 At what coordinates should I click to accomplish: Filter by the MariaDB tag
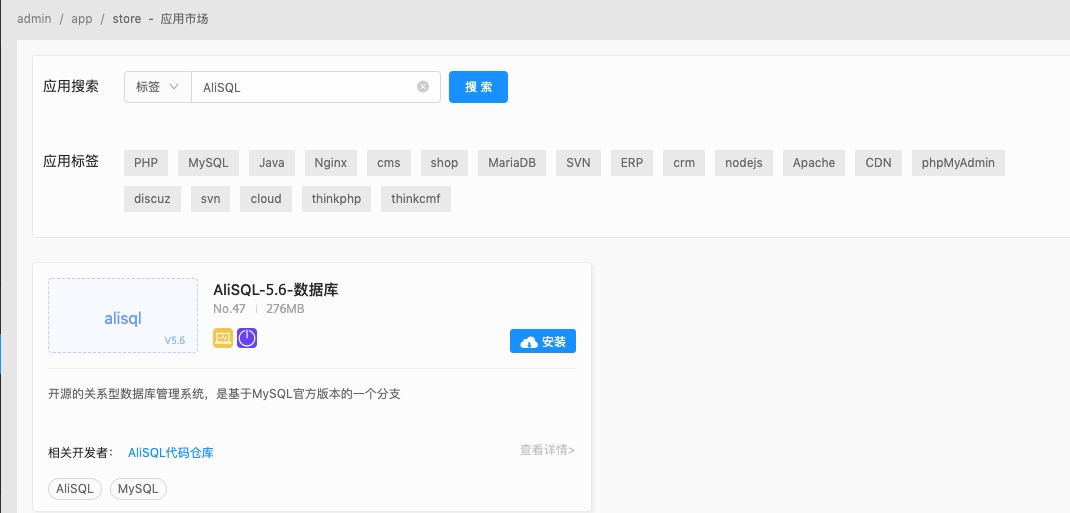click(x=512, y=163)
